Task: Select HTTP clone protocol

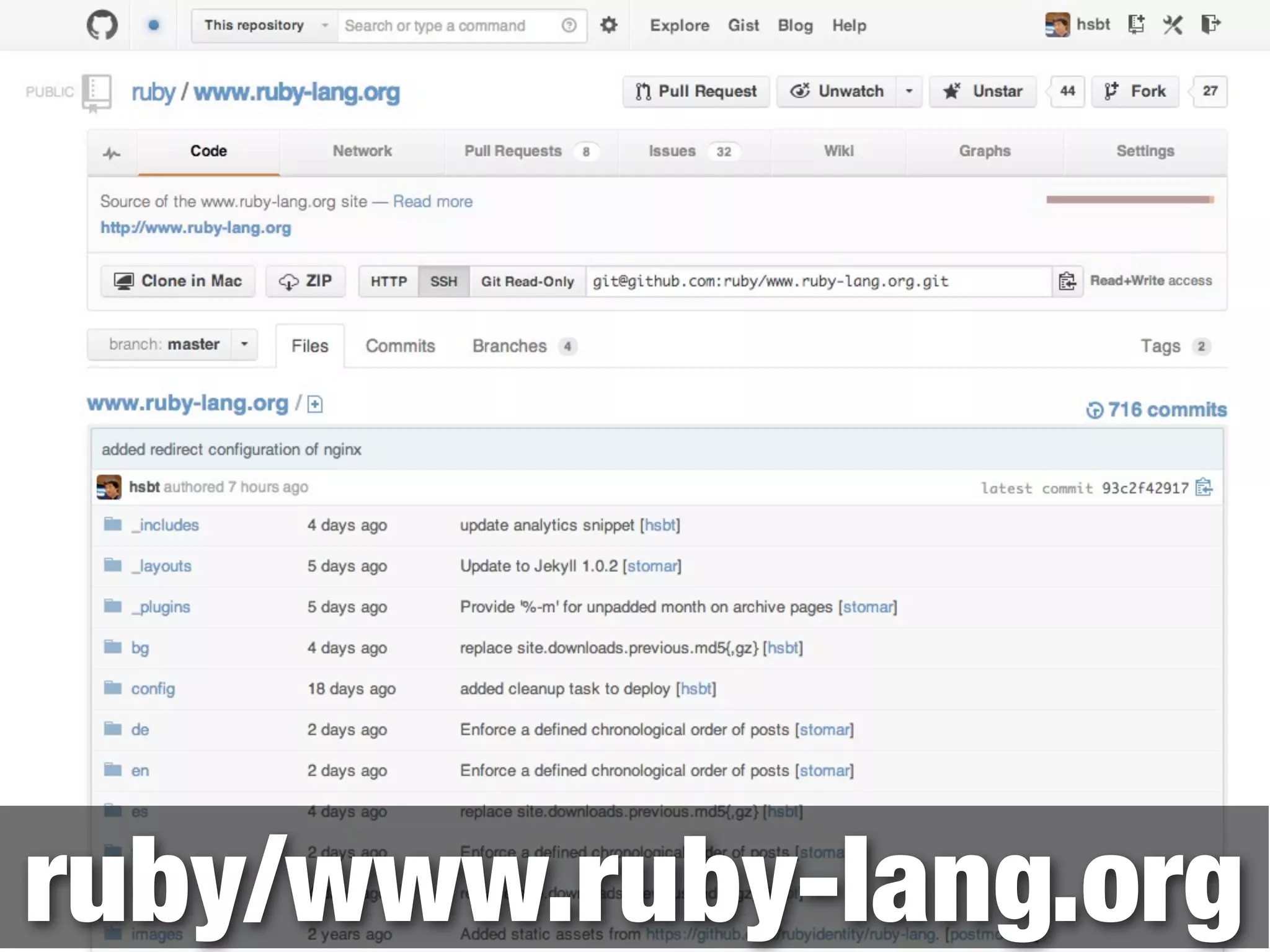Action: (389, 281)
